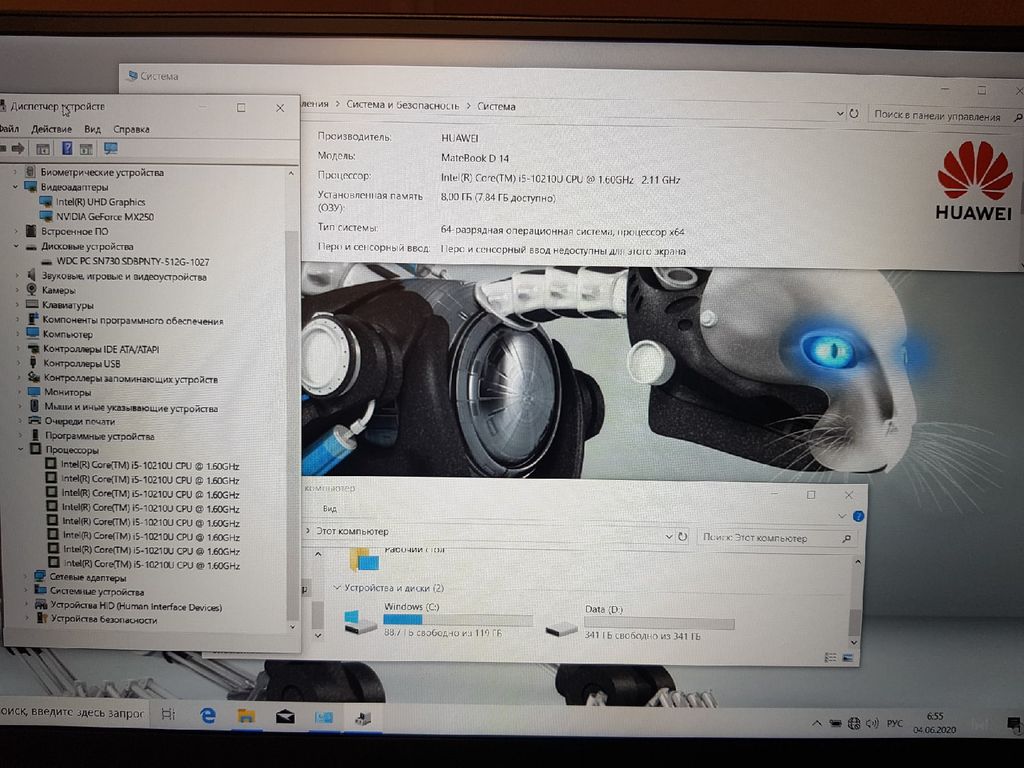The image size is (1024, 768).
Task: Select the NVIDIA GeForce MX250 adapter icon
Action: click(46, 216)
